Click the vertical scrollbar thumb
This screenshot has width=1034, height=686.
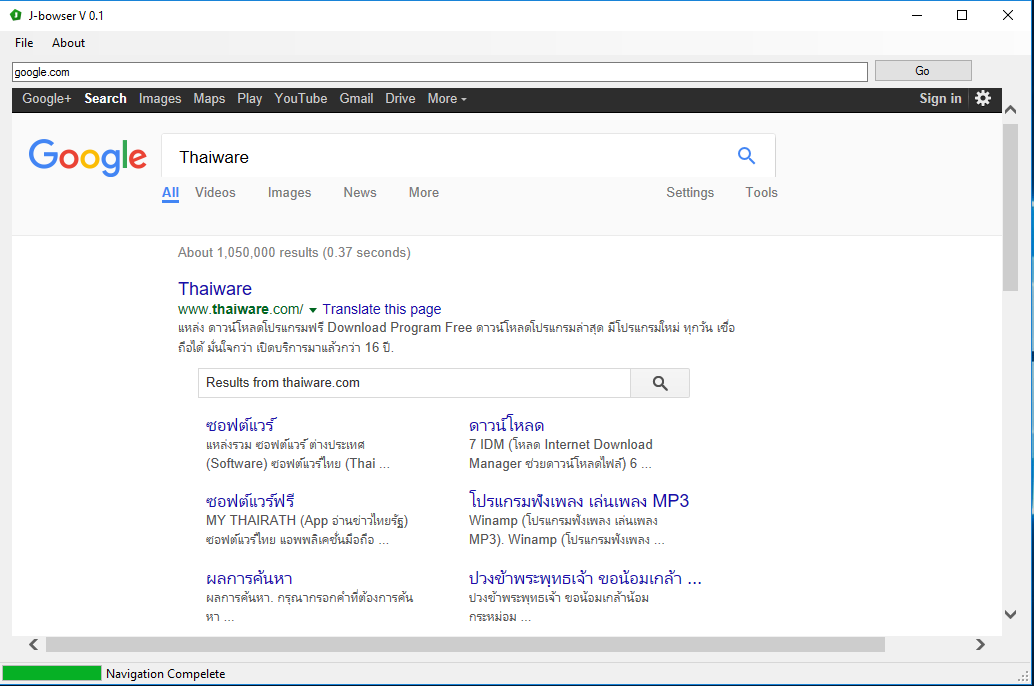[1010, 207]
